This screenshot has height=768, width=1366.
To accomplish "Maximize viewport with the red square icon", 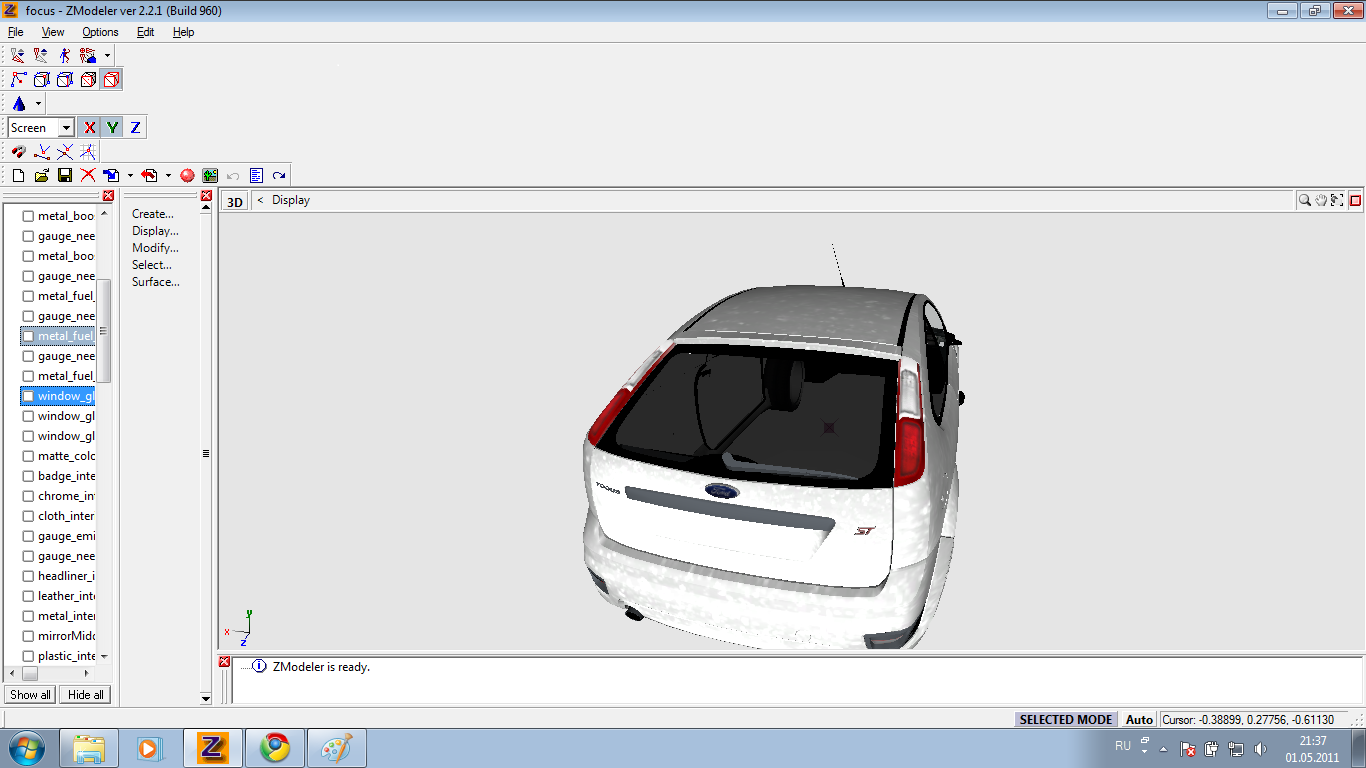I will [1356, 200].
